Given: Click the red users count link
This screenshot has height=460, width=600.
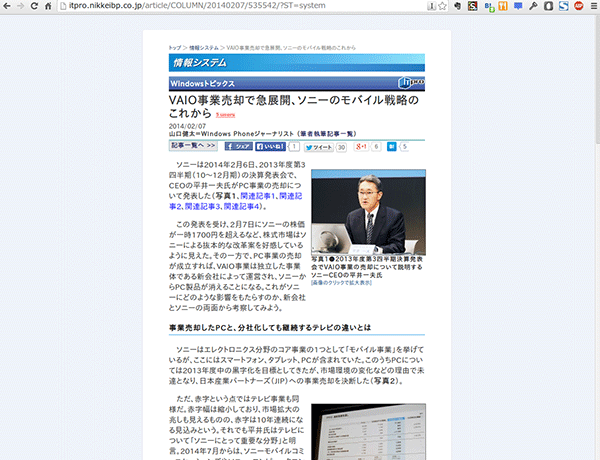Looking at the screenshot, I should [x=225, y=115].
